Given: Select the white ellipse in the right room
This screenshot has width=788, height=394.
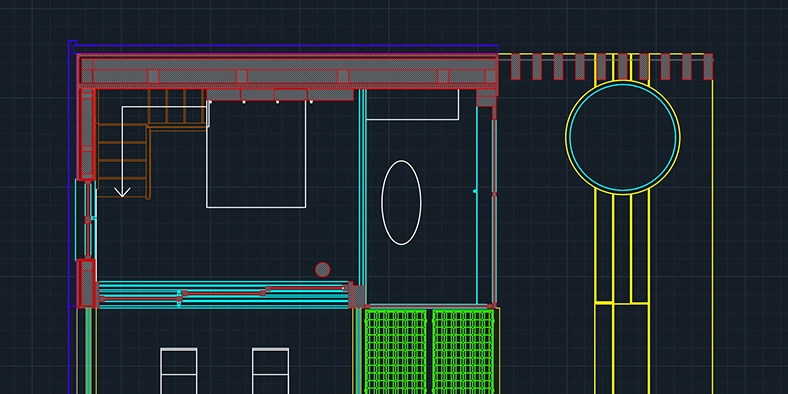Looking at the screenshot, I should (x=401, y=203).
